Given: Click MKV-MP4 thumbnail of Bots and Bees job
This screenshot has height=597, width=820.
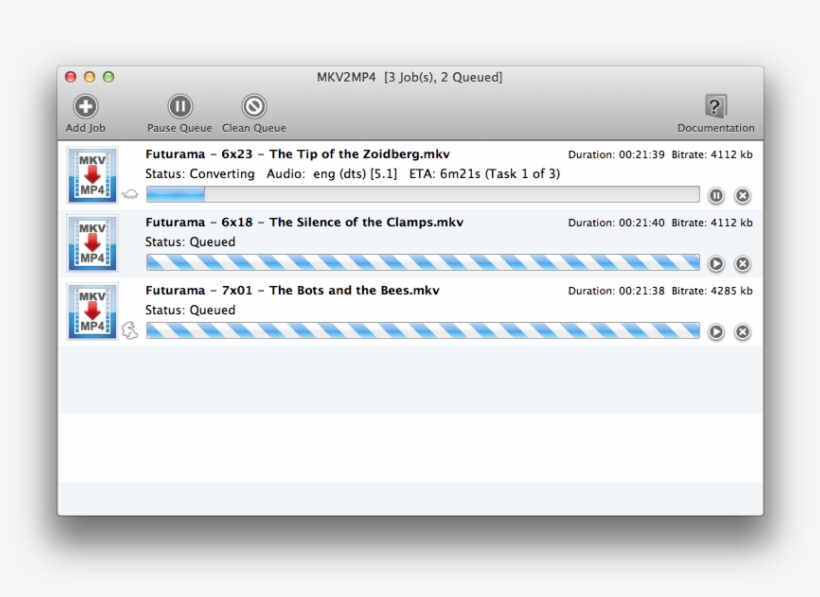Looking at the screenshot, I should click(92, 311).
